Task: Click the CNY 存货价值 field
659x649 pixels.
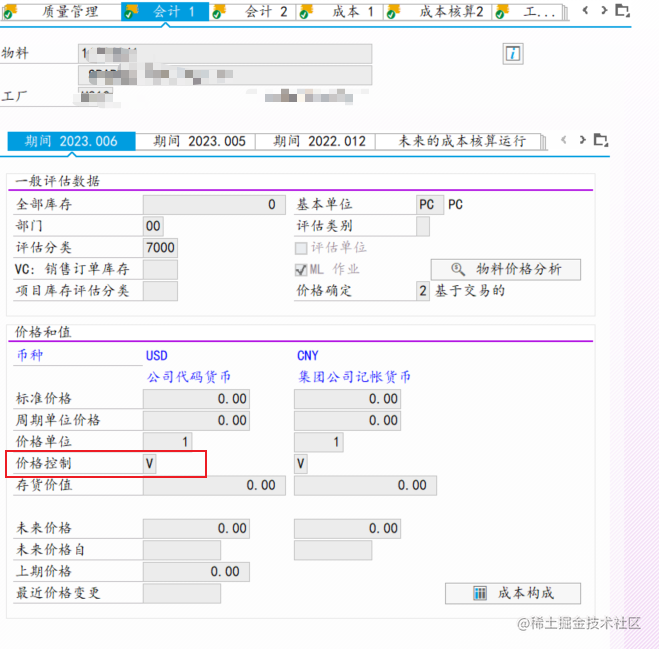Action: [366, 485]
